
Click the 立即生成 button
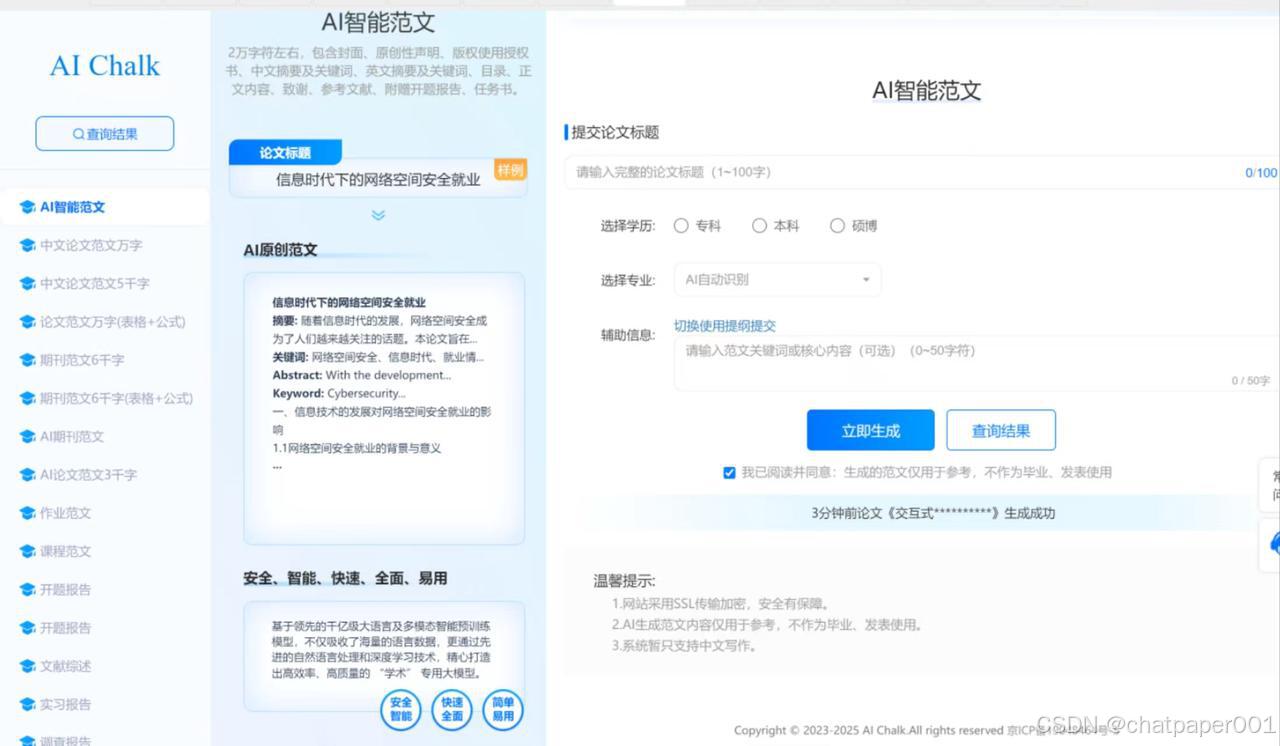[870, 431]
